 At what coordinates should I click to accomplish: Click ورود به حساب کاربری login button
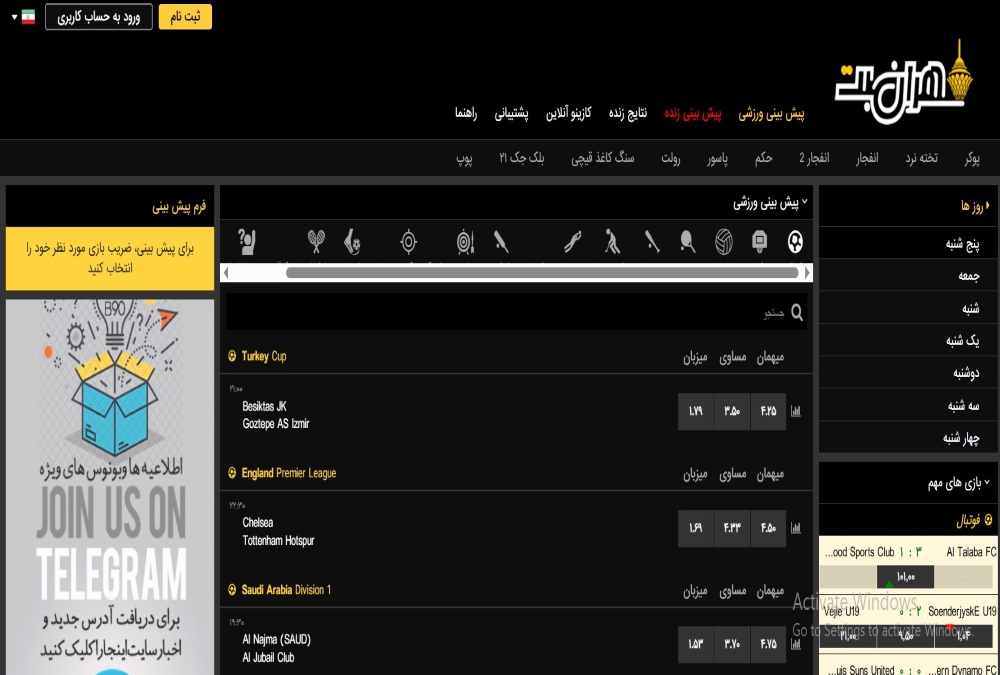(99, 17)
